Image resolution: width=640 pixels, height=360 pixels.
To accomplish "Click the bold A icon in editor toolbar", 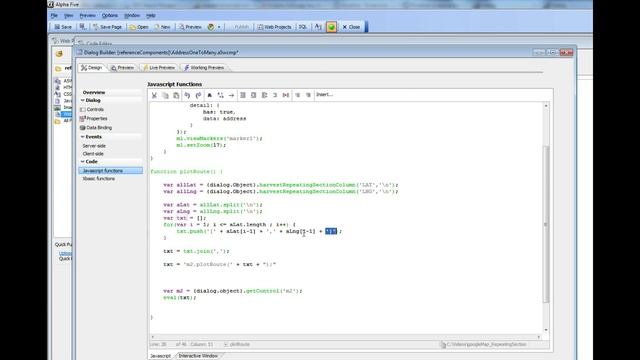I will pyautogui.click(x=209, y=95).
